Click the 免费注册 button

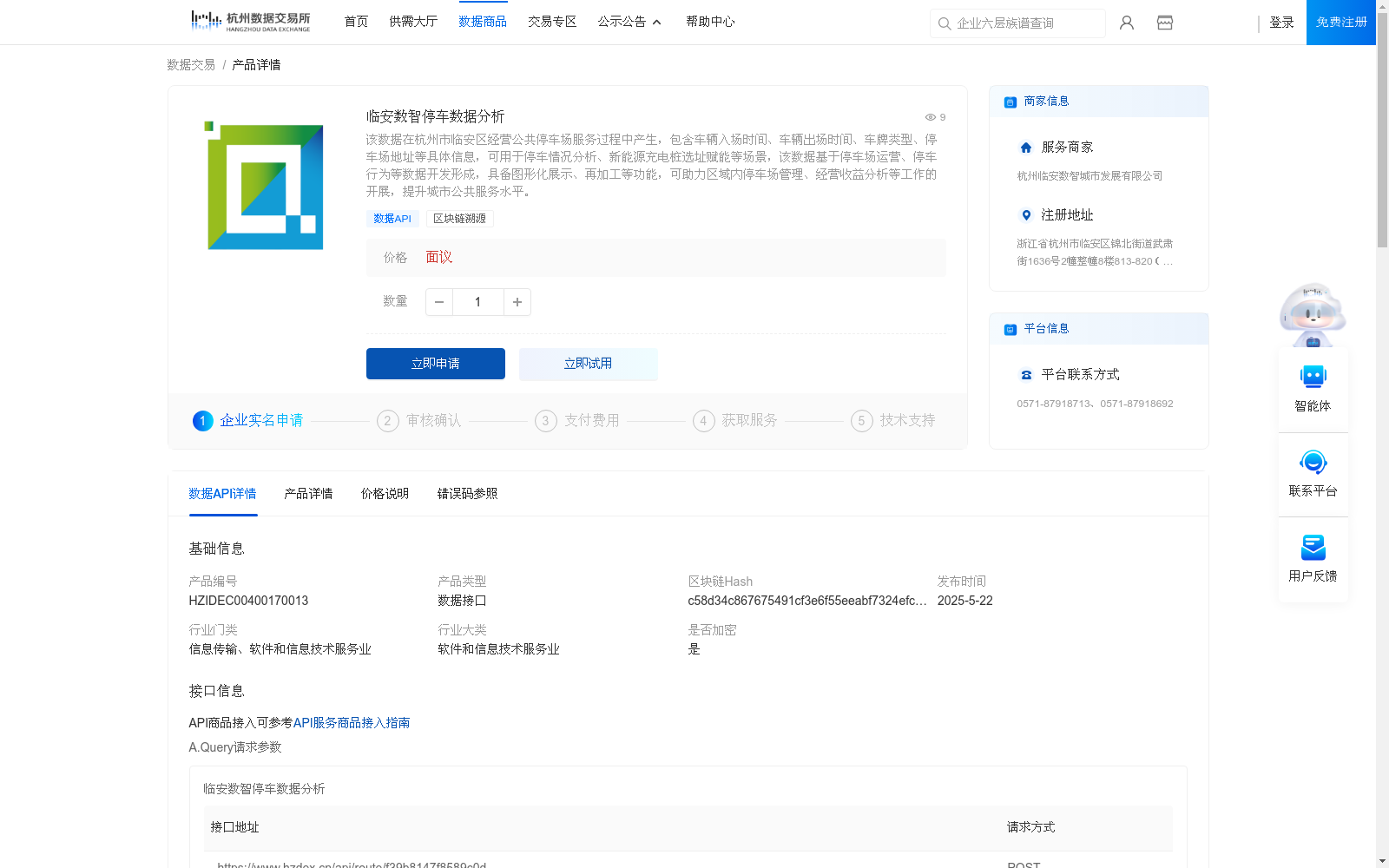tap(1341, 23)
